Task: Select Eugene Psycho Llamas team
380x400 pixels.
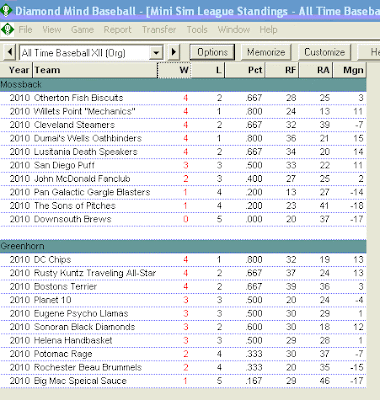Action: [183, 314]
